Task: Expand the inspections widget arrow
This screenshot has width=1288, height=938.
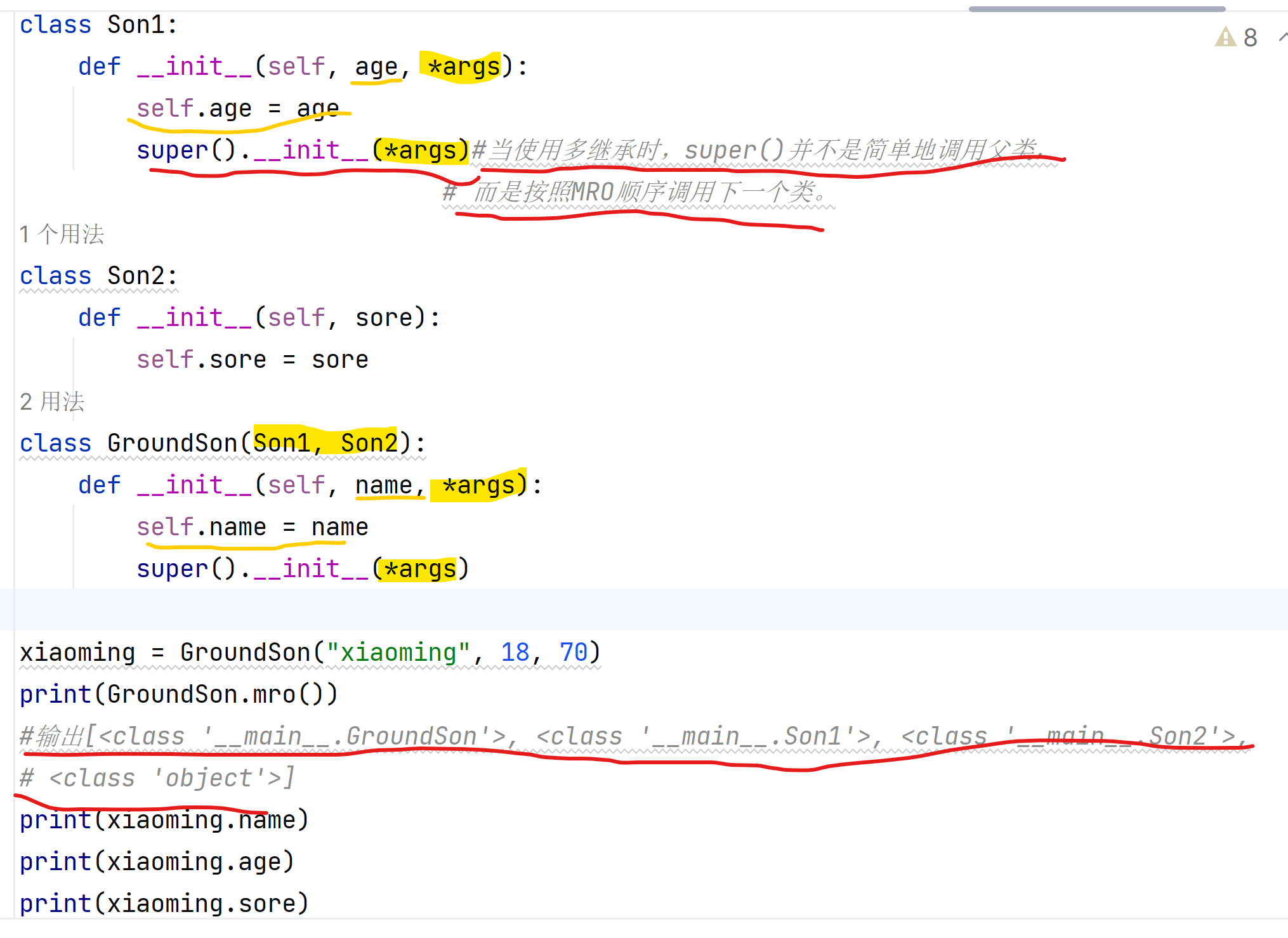Action: 1283,37
